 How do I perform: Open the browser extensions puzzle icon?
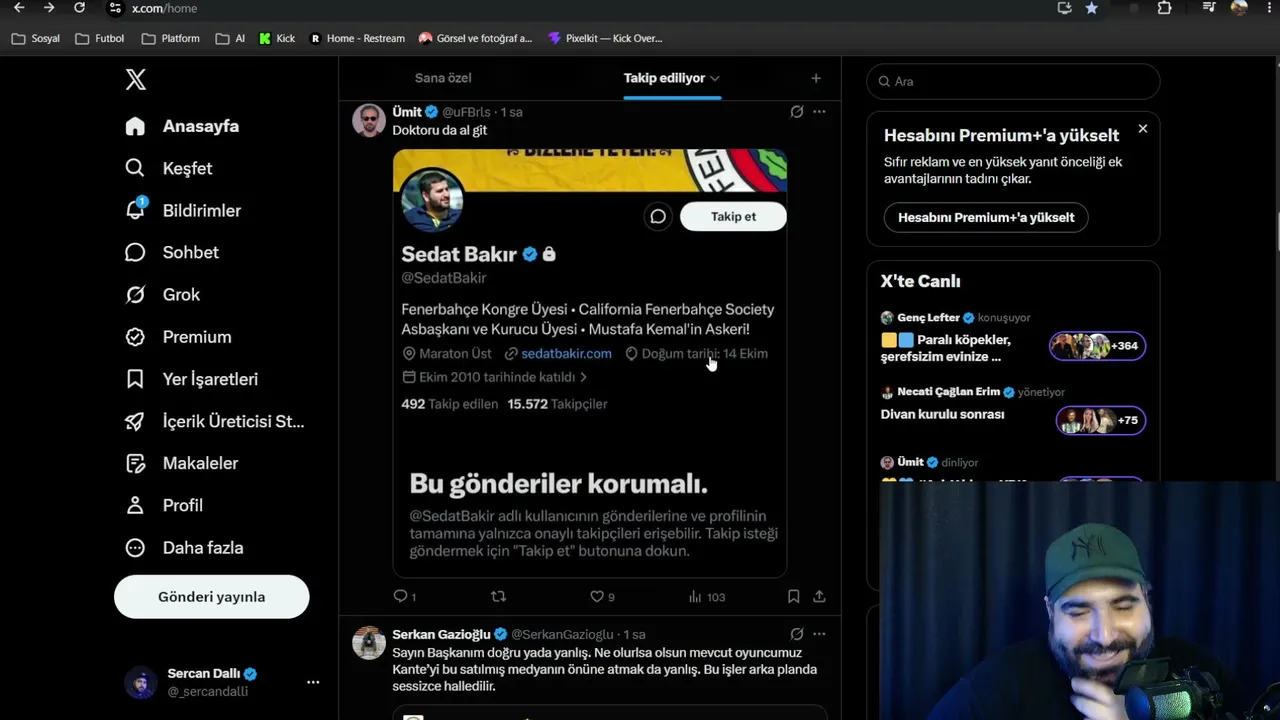pyautogui.click(x=1164, y=8)
